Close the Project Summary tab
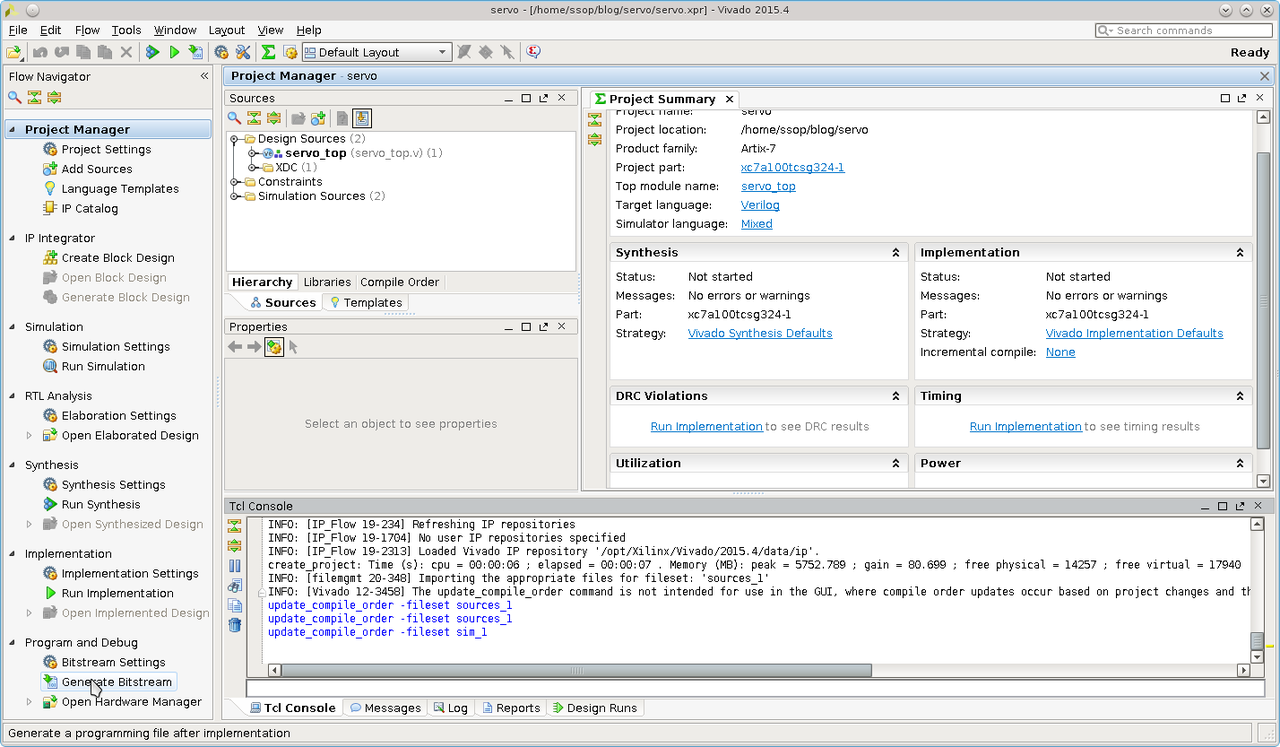The height and width of the screenshot is (747, 1280). tap(729, 99)
